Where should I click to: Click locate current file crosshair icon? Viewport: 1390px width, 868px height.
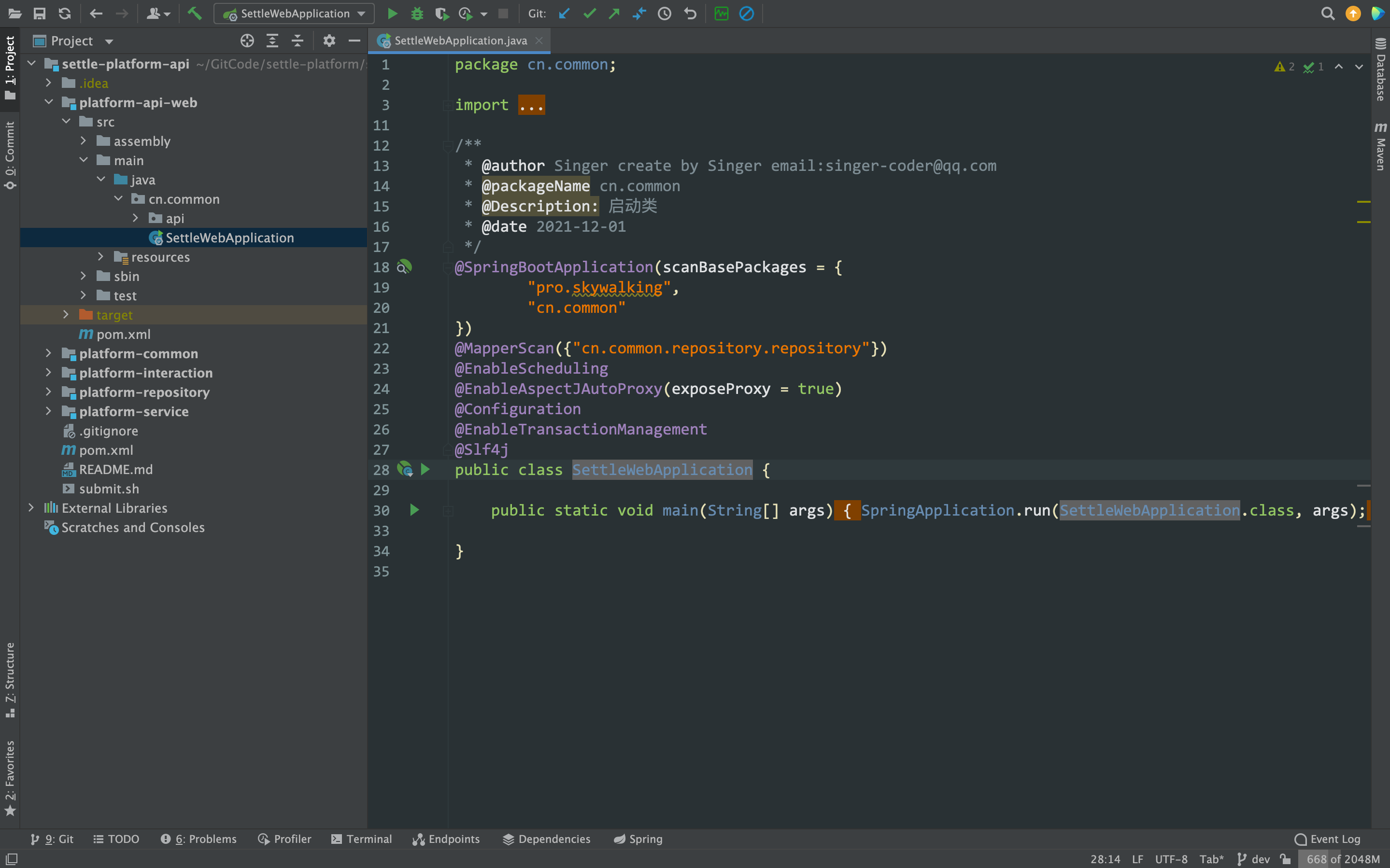247,41
